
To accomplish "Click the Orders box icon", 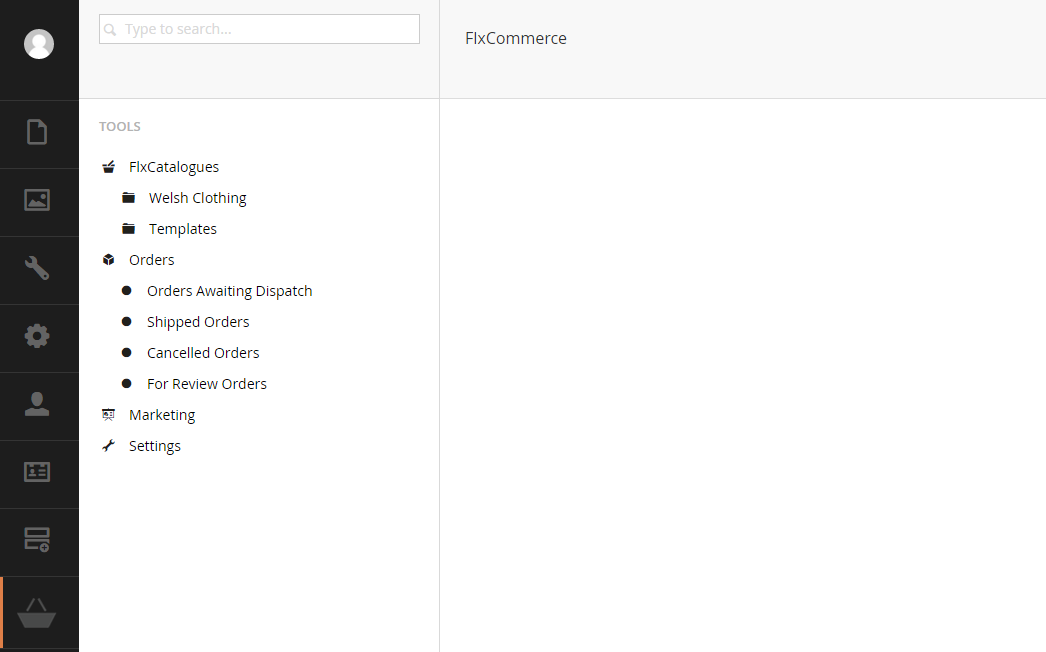I will [109, 260].
